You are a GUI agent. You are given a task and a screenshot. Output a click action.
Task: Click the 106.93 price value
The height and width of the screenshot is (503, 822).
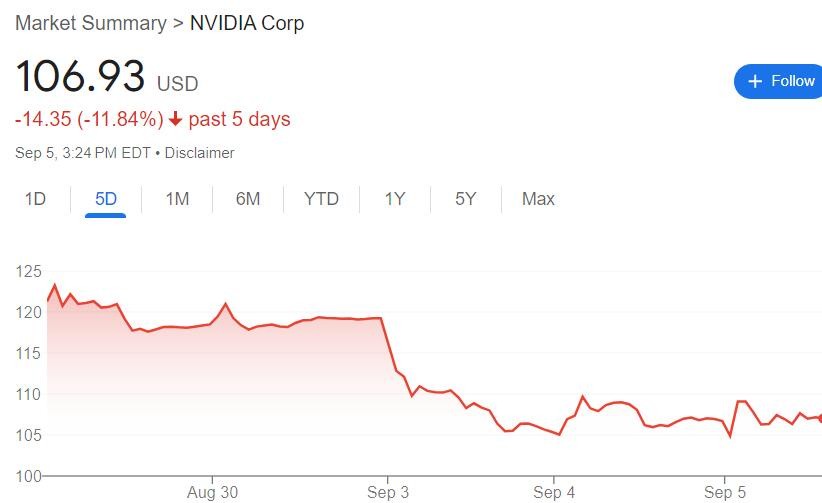(80, 77)
